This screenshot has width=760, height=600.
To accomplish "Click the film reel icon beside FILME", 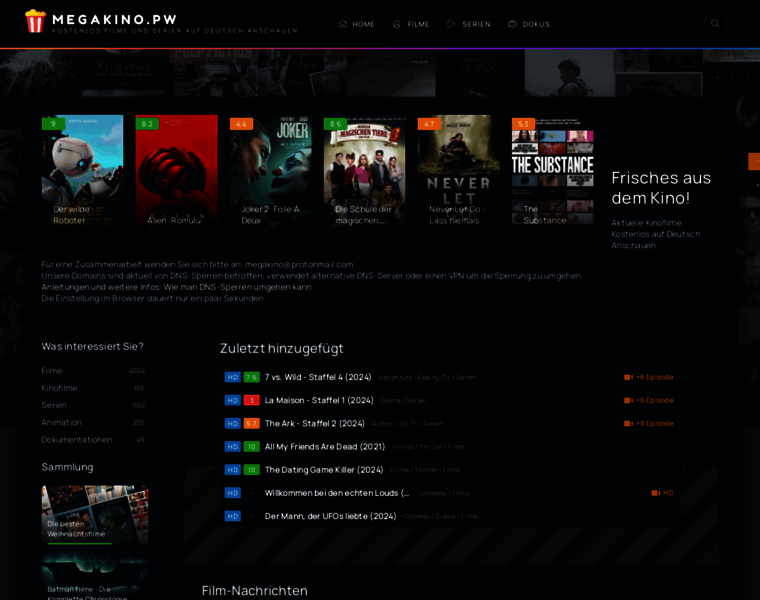I will pos(396,24).
